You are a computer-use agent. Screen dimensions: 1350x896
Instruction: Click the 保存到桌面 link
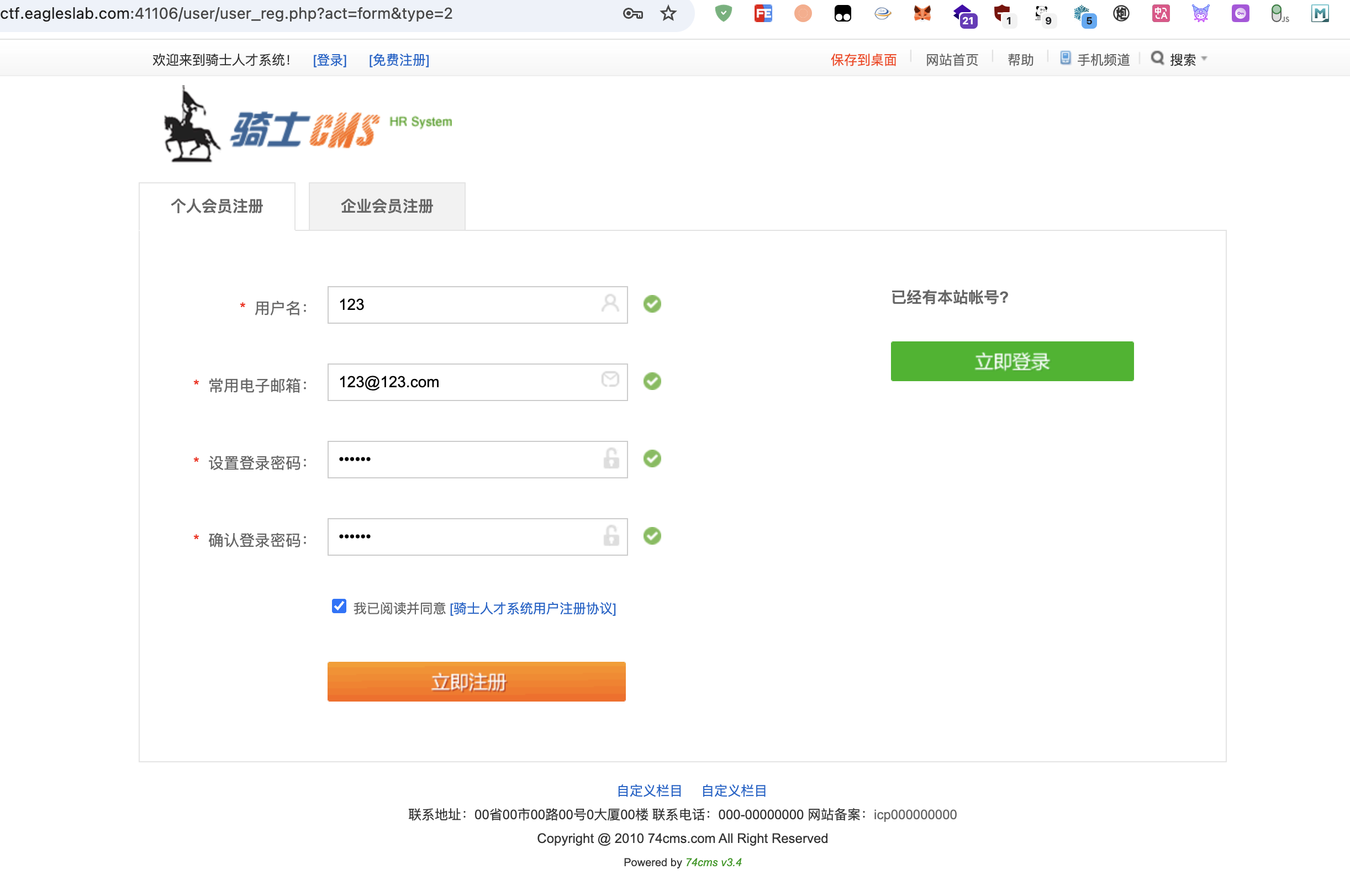point(863,60)
